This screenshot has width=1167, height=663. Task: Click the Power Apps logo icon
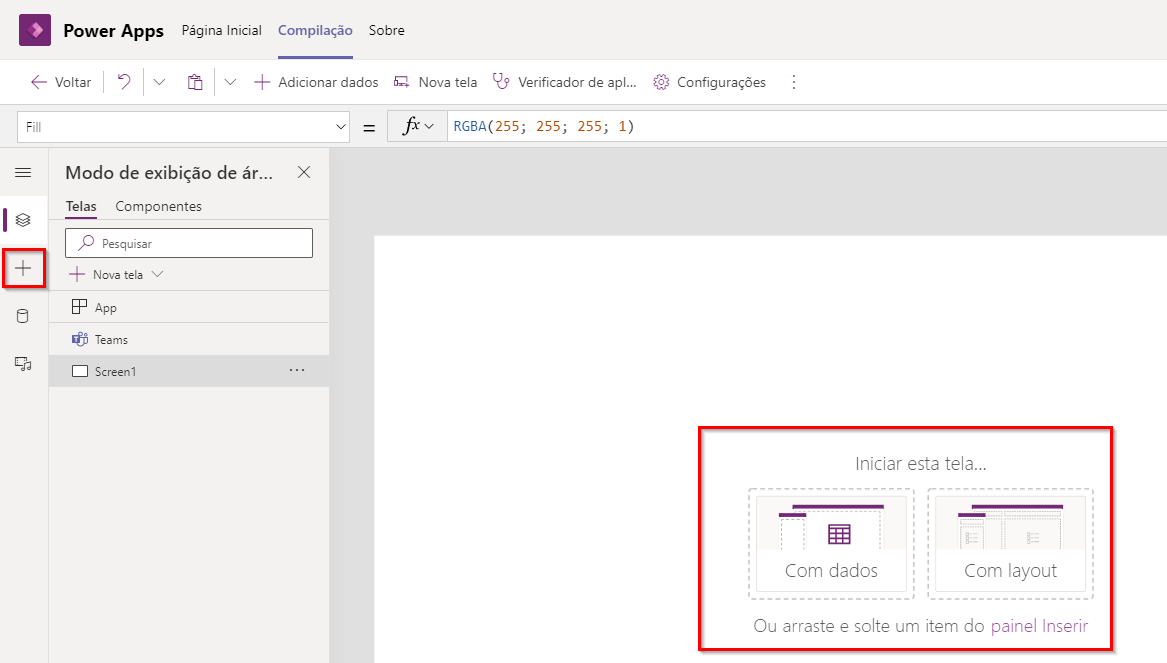pyautogui.click(x=34, y=30)
